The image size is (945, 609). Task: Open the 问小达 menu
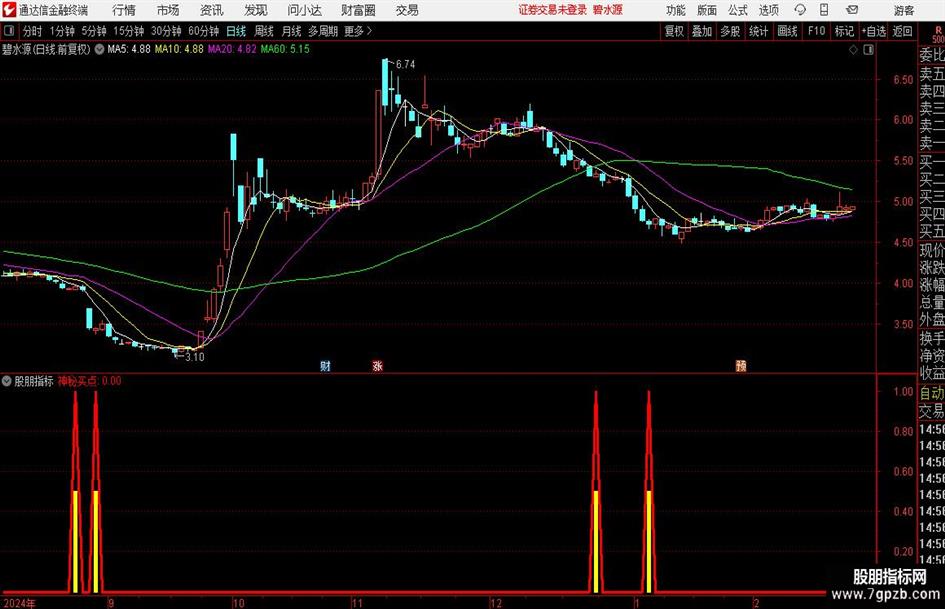[304, 10]
